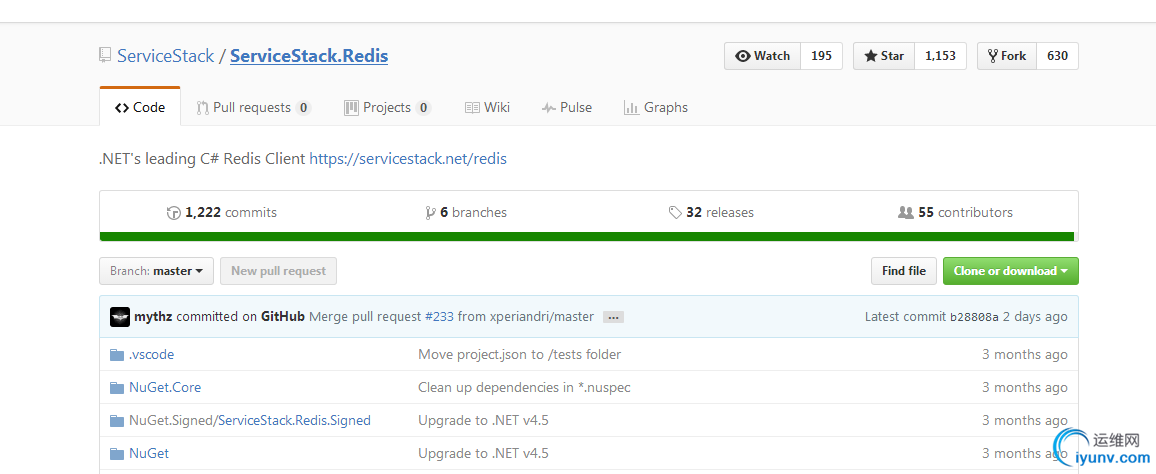This screenshot has width=1156, height=474.
Task: Click the Find file button
Action: click(904, 271)
